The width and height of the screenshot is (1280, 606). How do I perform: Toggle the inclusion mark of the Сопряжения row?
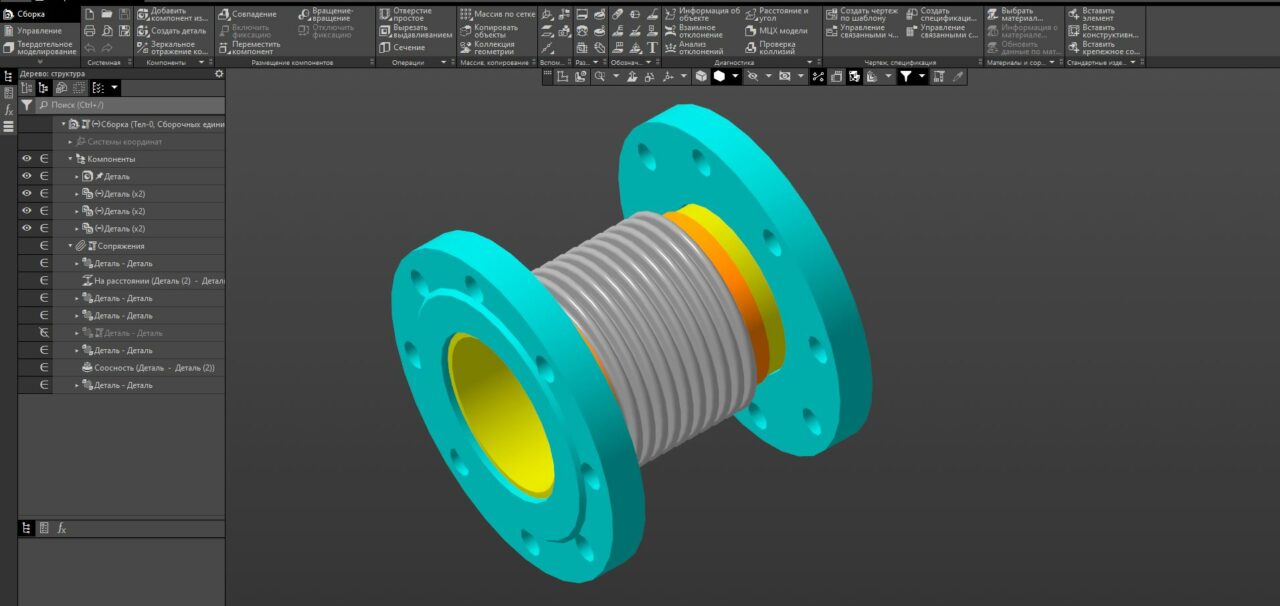[x=44, y=246]
